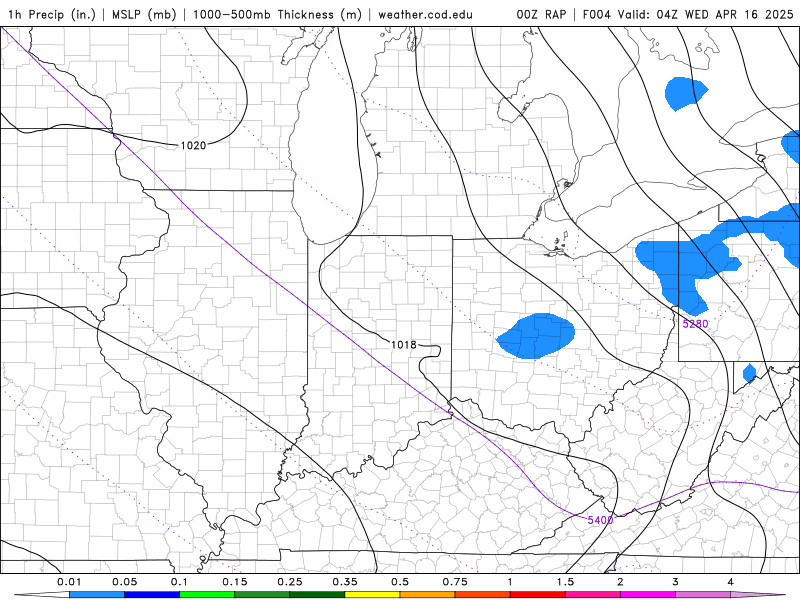Click the 0.15 legend value
This screenshot has height=600, width=800.
[235, 582]
